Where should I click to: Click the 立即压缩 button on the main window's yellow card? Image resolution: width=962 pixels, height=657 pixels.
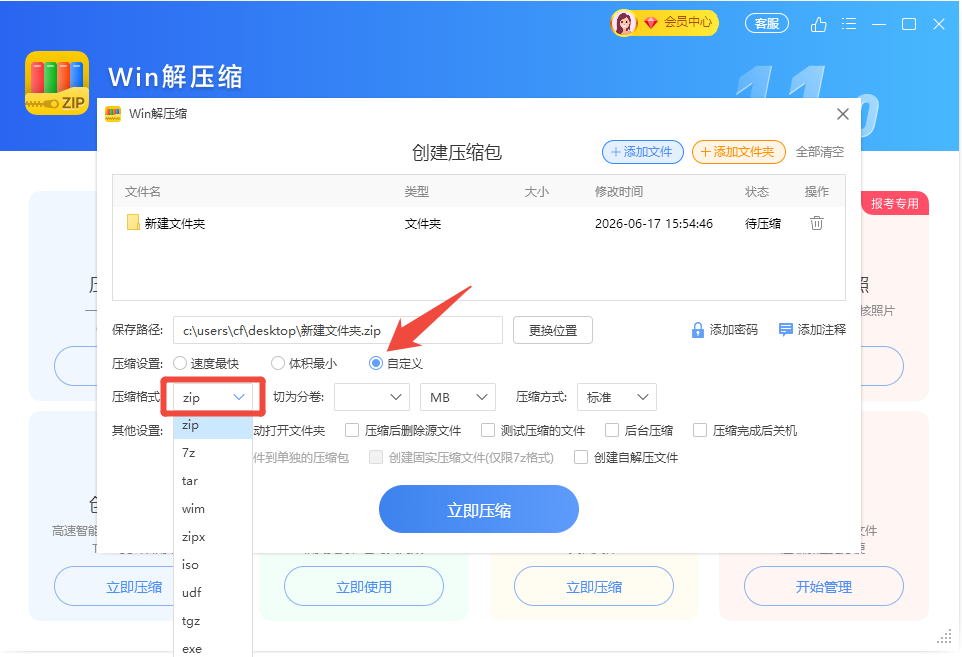click(x=594, y=587)
